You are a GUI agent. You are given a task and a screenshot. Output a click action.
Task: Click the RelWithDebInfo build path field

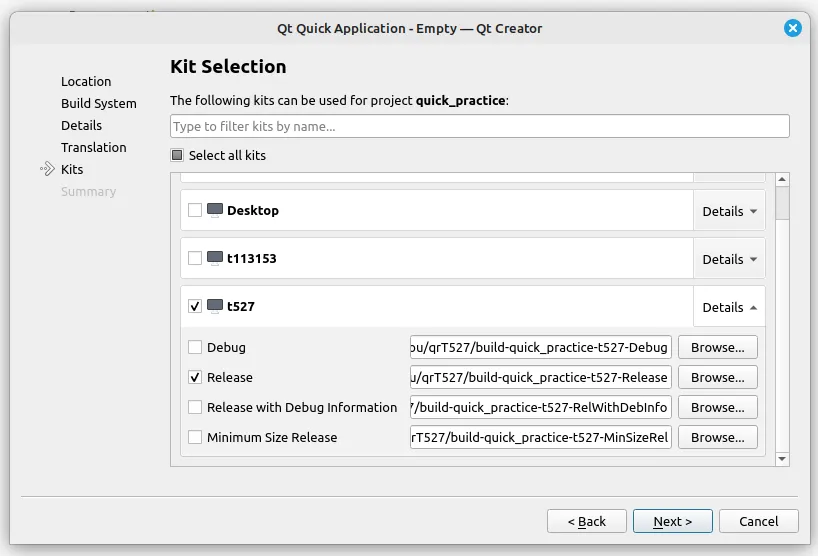[540, 407]
